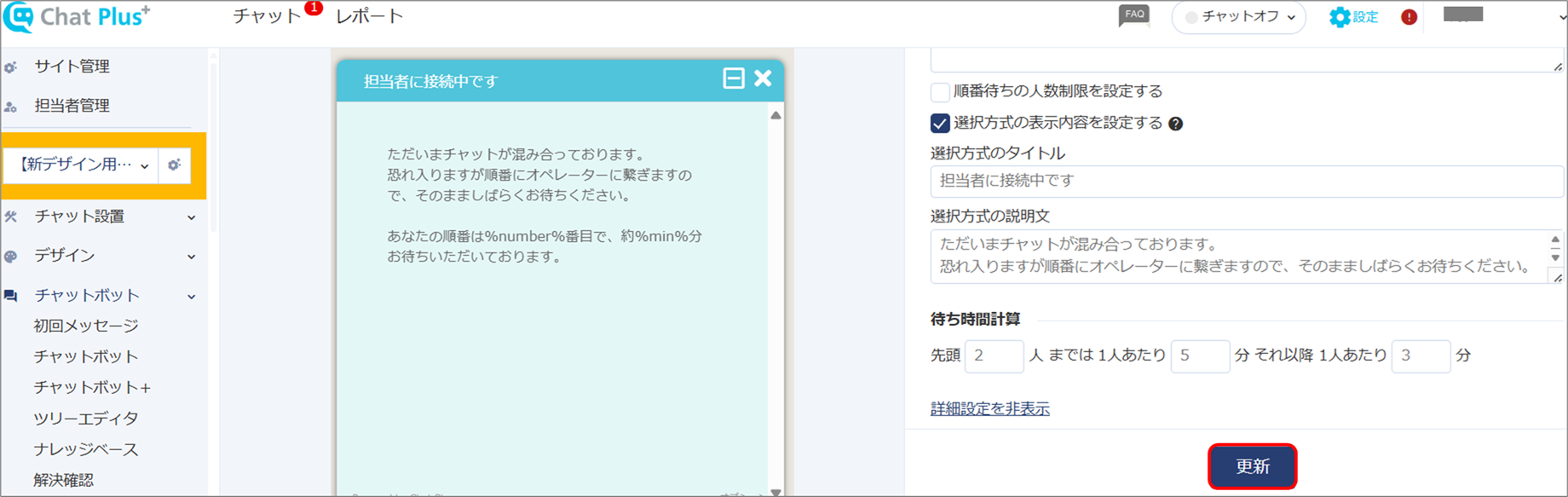Open 担当者管理 in sidebar
Image resolution: width=1568 pixels, height=497 pixels.
[72, 106]
